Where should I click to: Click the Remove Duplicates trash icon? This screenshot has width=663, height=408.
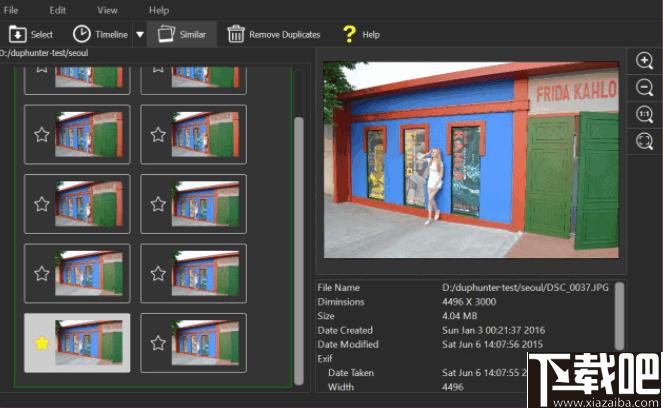[x=236, y=34]
